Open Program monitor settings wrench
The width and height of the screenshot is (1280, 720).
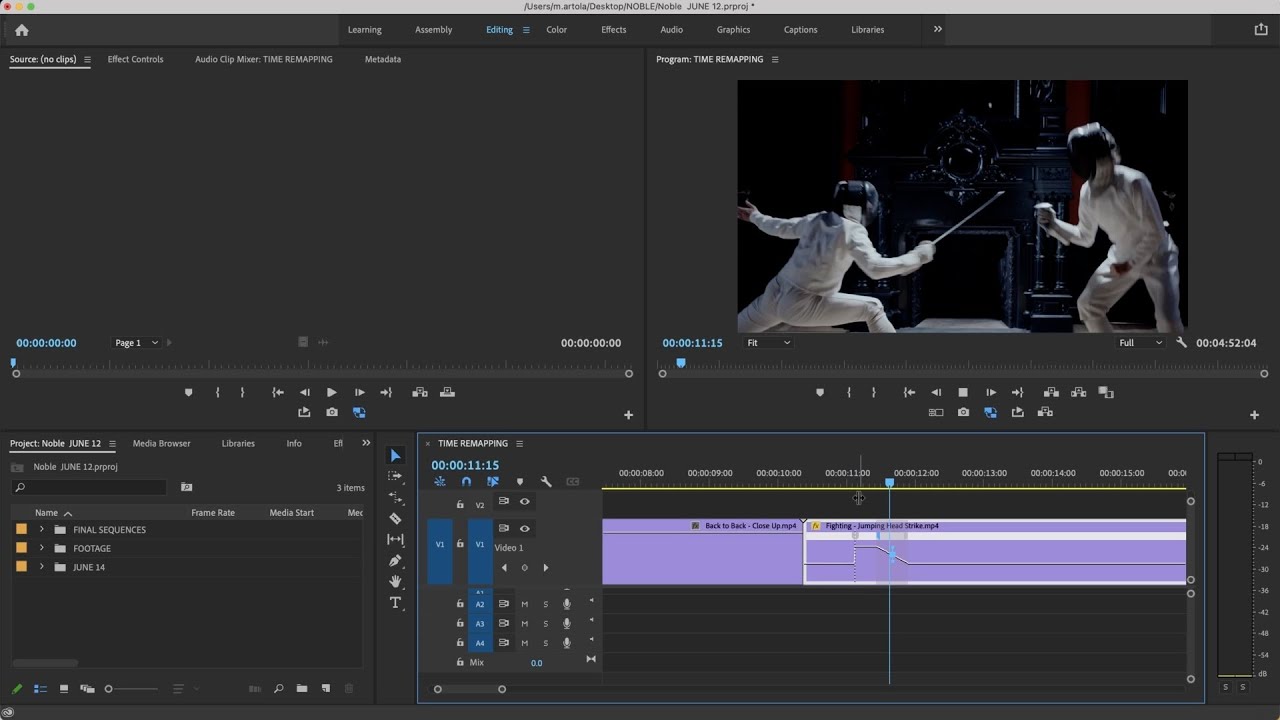1181,342
